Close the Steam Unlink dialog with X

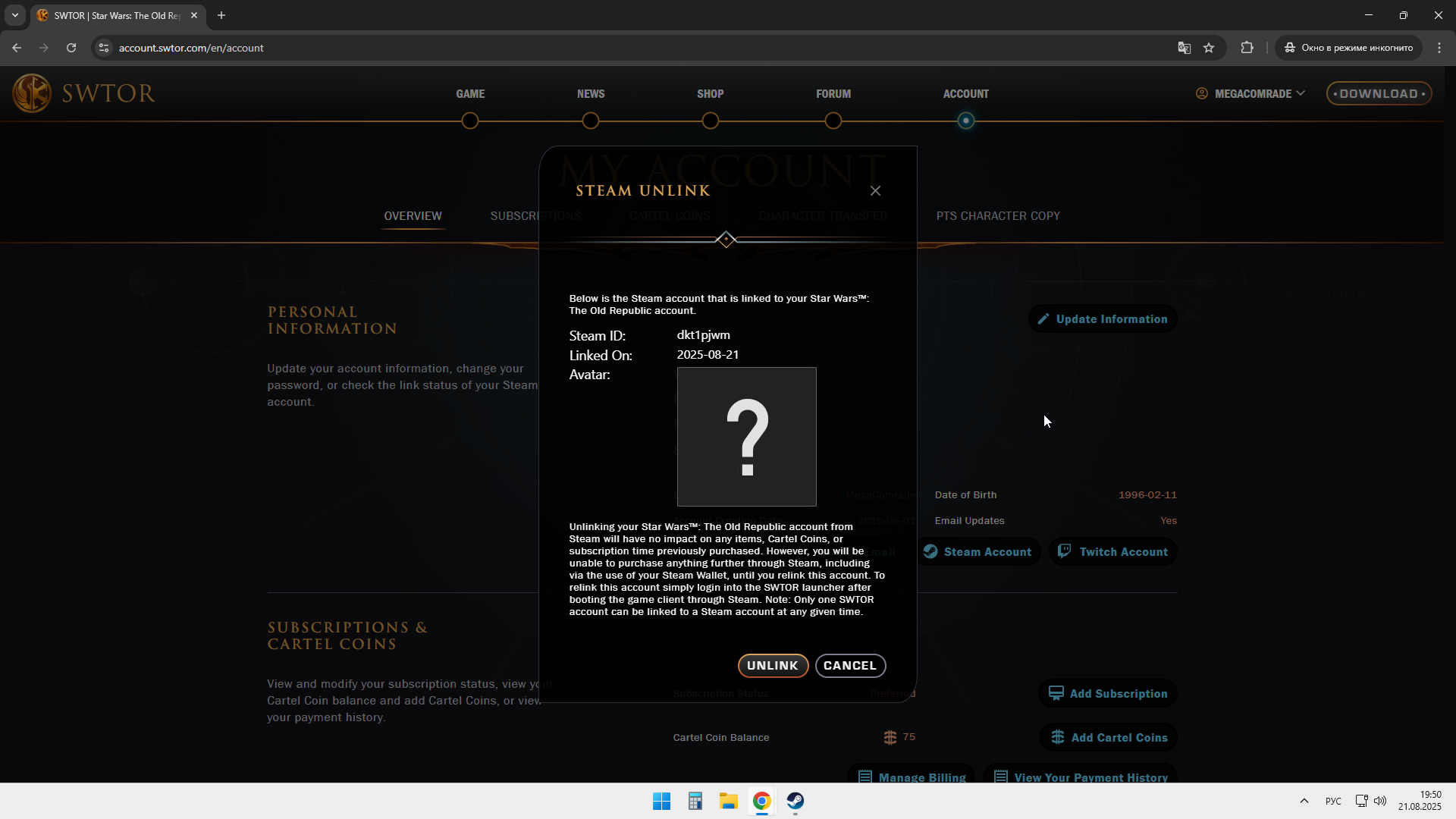click(x=875, y=190)
